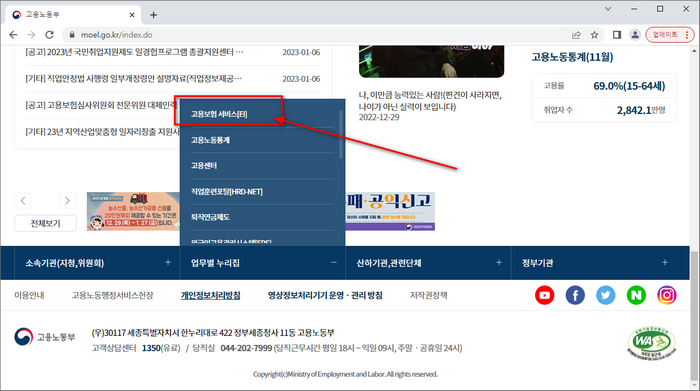
Task: Close the 고용노동부 browser tab
Action: tap(132, 15)
